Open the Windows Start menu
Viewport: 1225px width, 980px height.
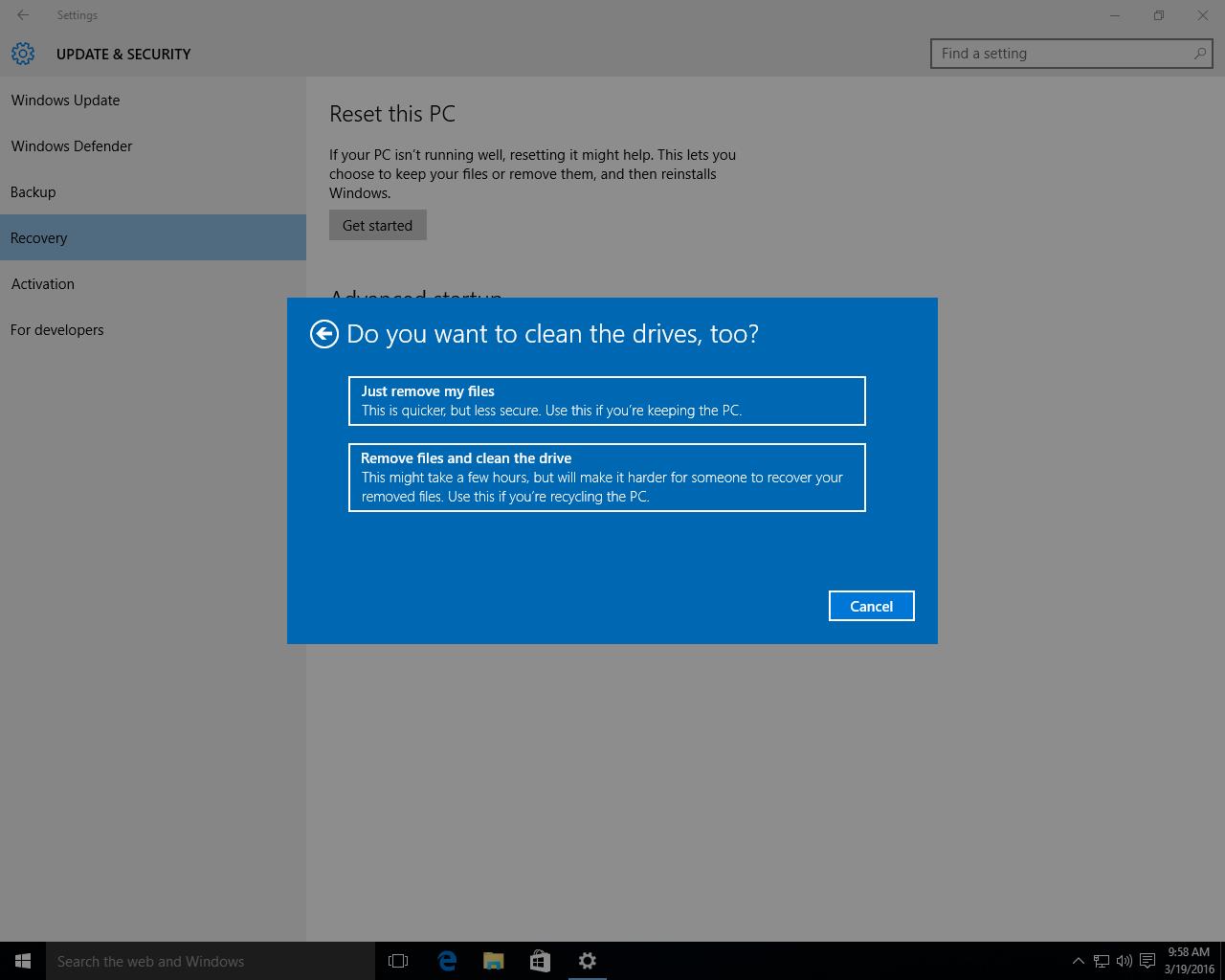(x=23, y=961)
